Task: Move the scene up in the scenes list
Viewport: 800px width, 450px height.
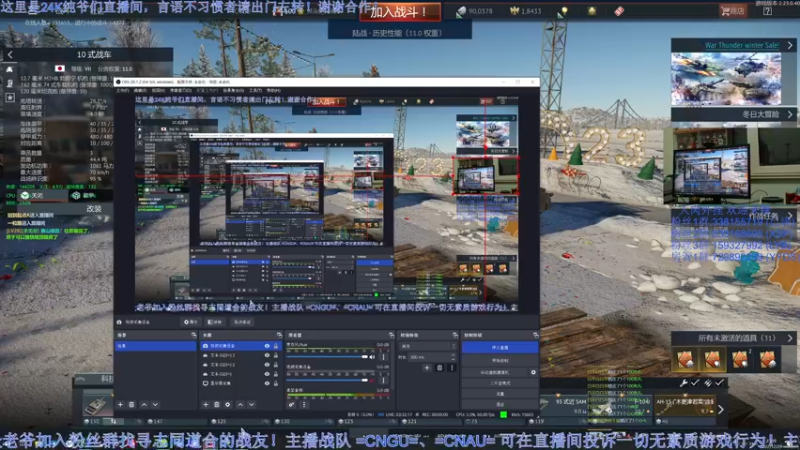Action: [144, 405]
